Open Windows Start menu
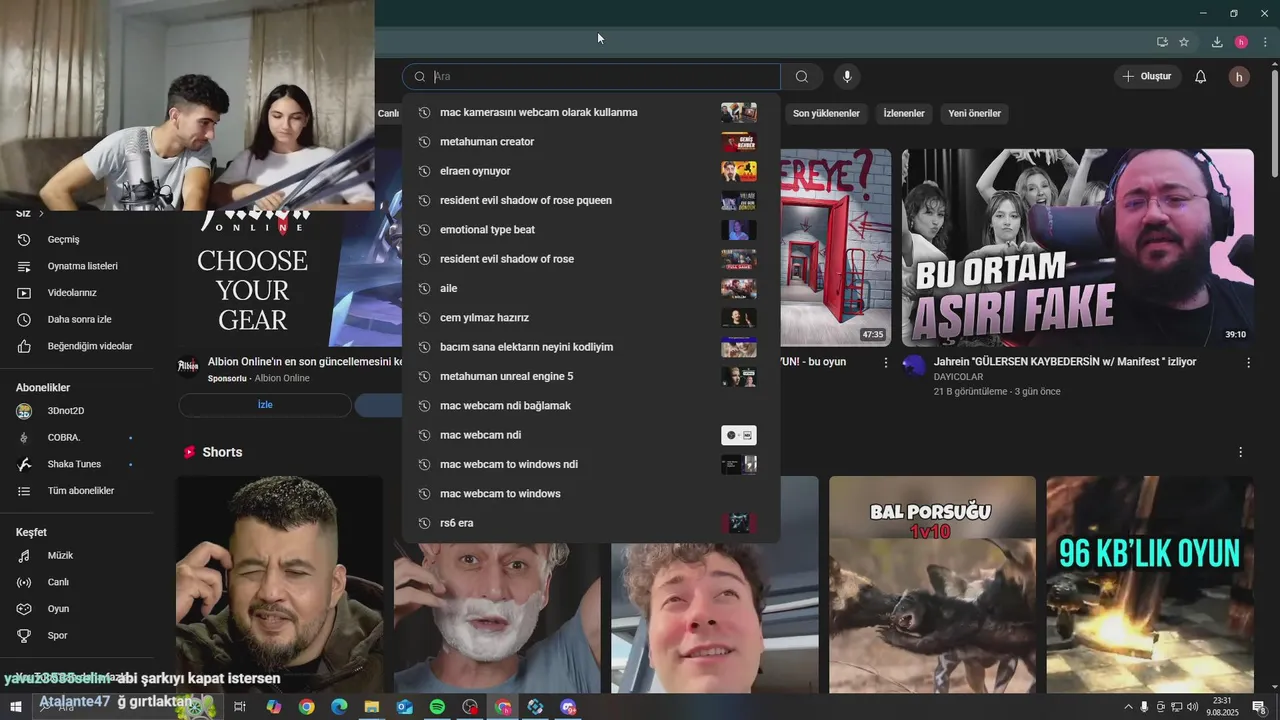The height and width of the screenshot is (720, 1280). click(x=16, y=707)
